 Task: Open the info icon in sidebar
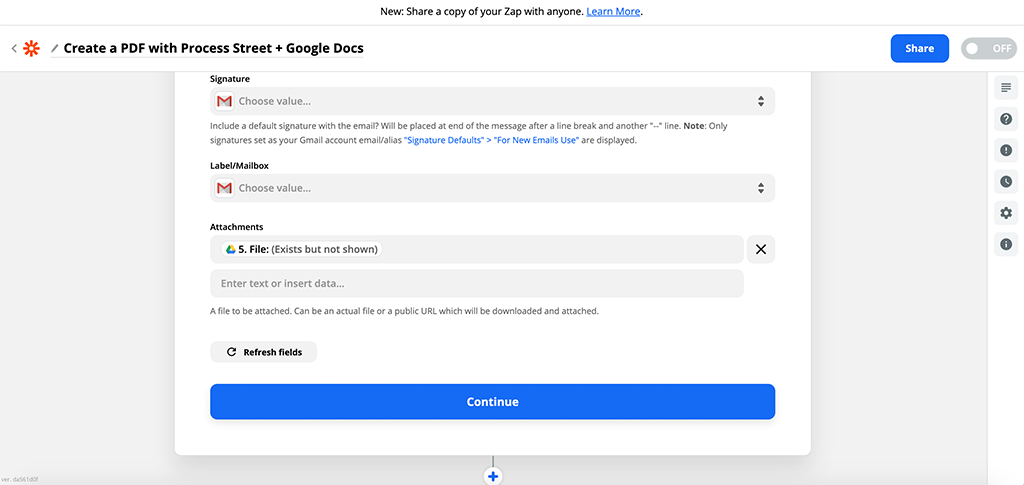click(x=1005, y=244)
